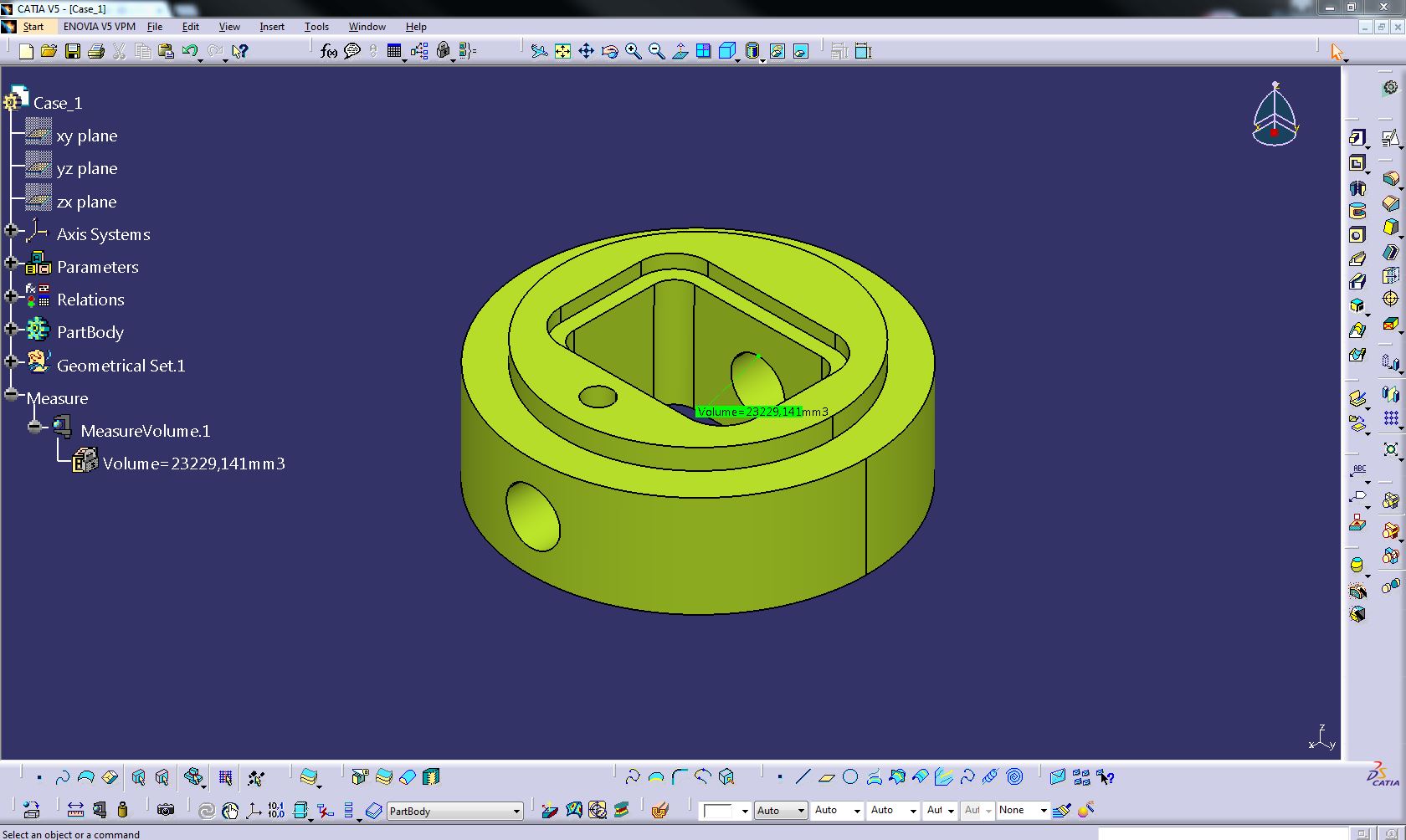
Task: Select the Pan view tool
Action: click(587, 52)
